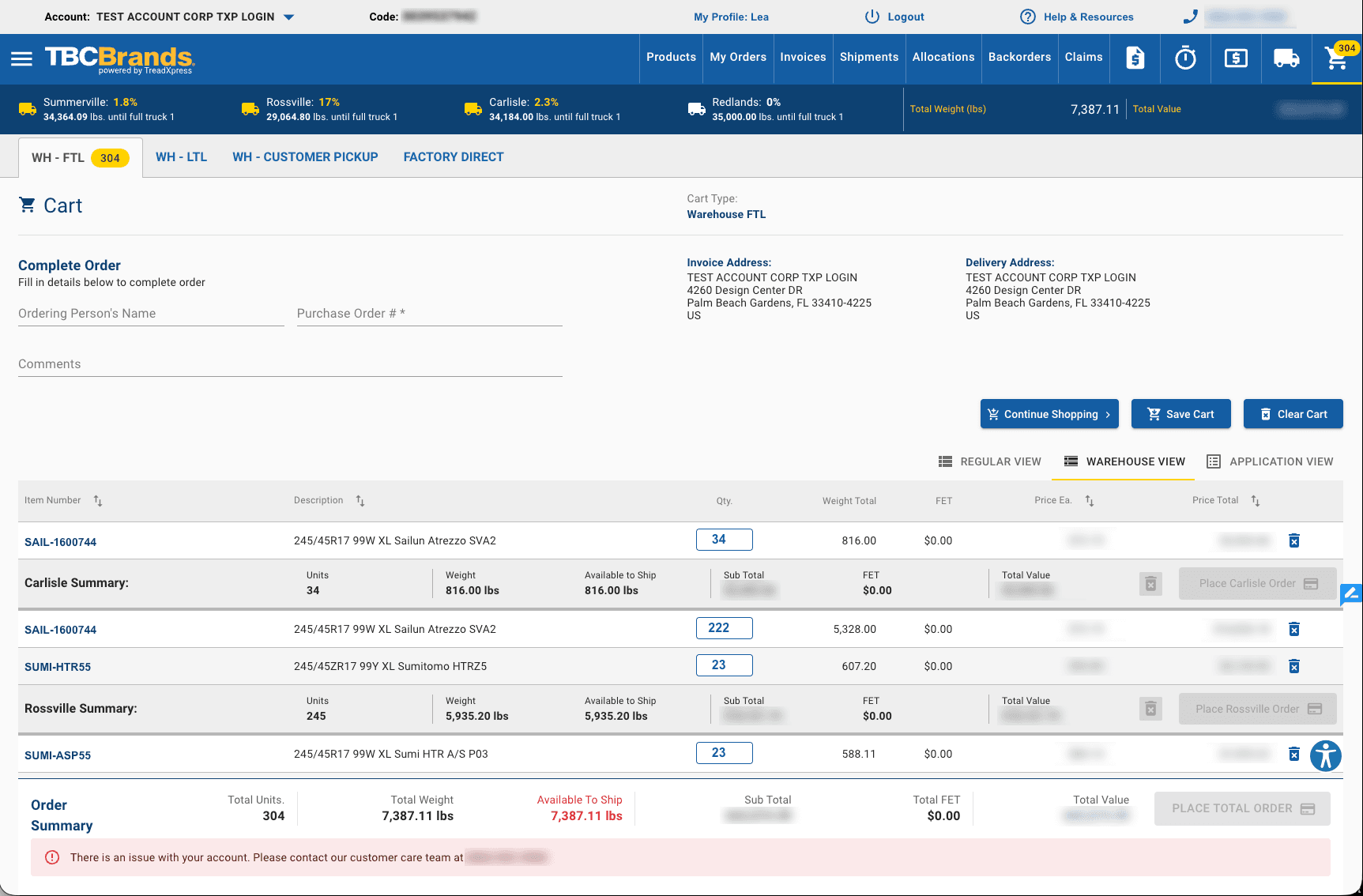Screen dimensions: 1363x896
Task: Open the WH - FTL tab
Action: pos(80,157)
